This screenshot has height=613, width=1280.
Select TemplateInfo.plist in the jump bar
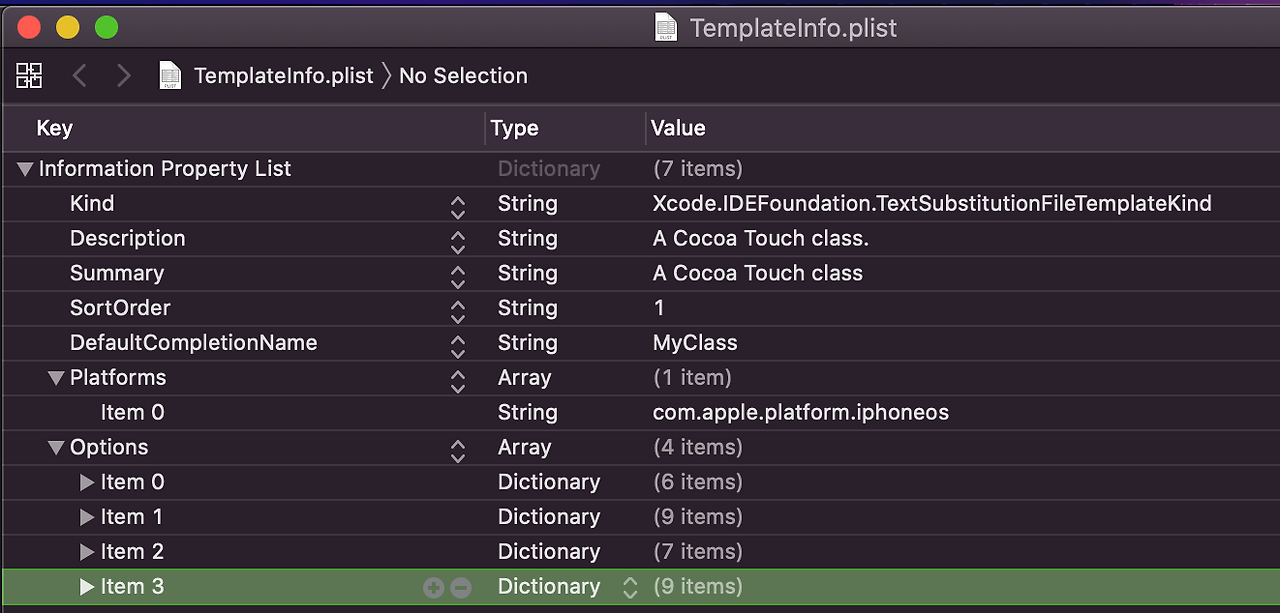coord(283,76)
